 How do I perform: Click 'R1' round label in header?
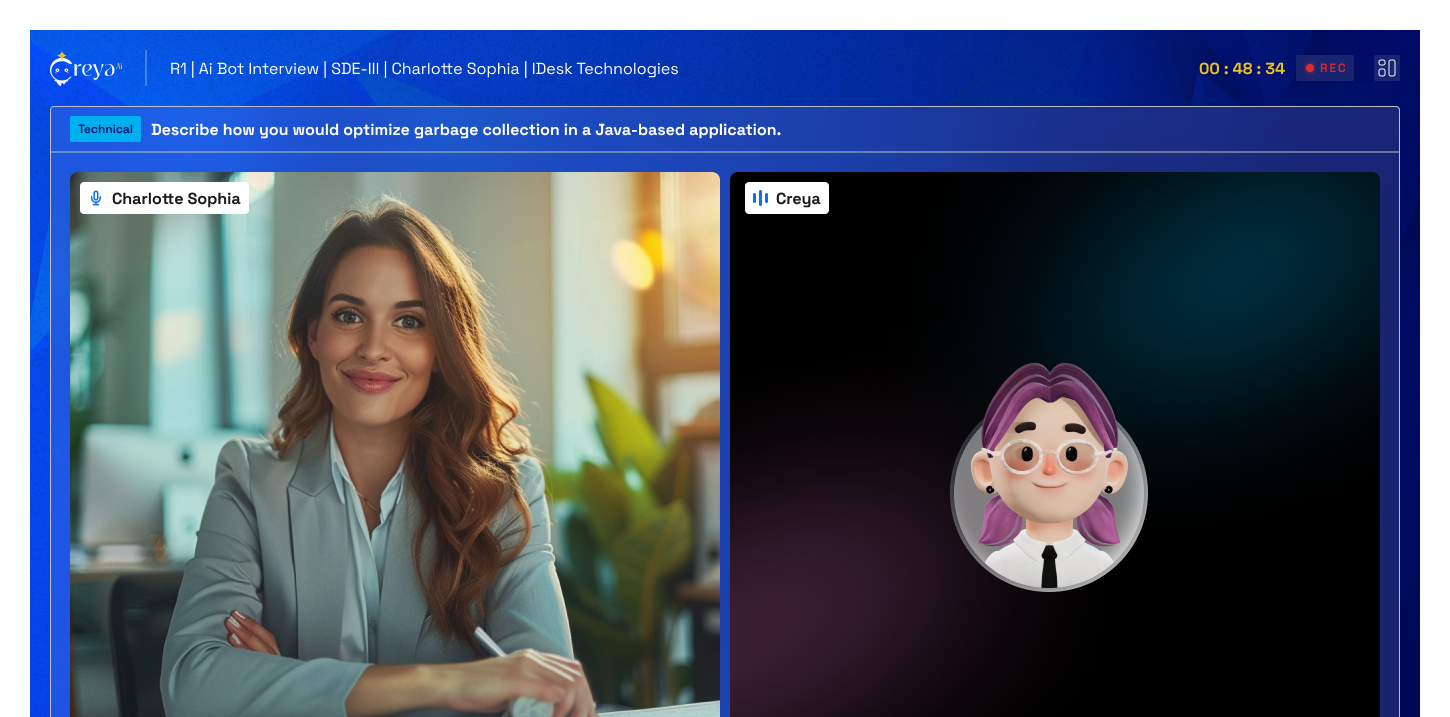(178, 69)
